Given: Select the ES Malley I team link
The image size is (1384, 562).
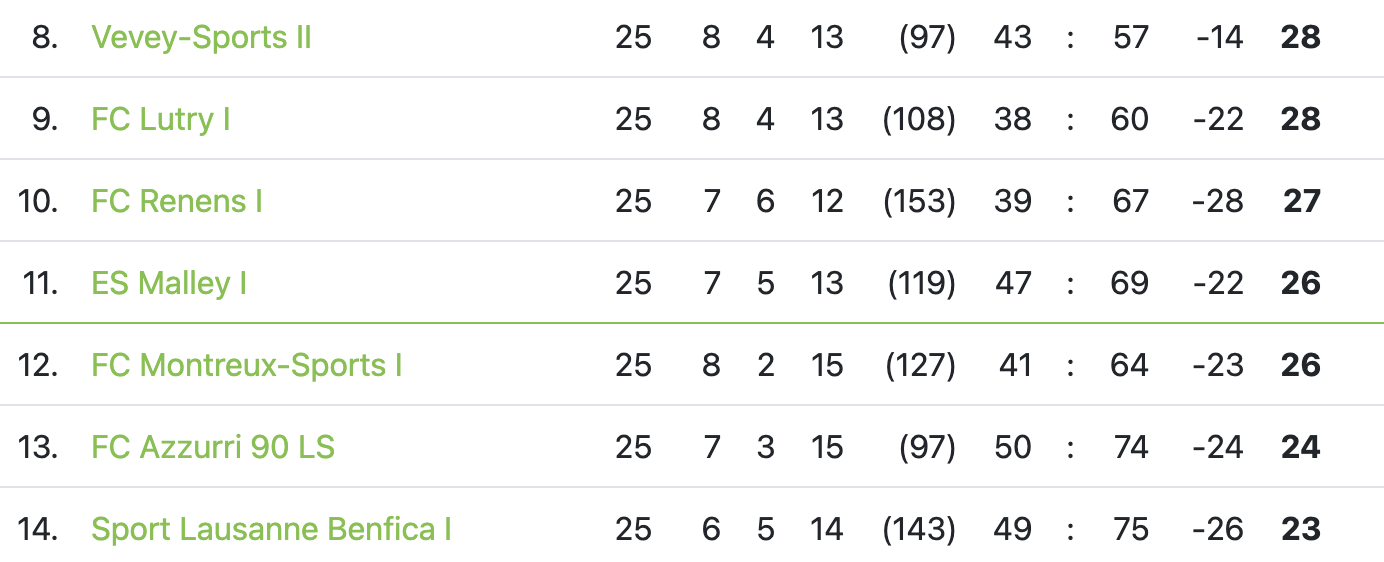Looking at the screenshot, I should point(169,284).
